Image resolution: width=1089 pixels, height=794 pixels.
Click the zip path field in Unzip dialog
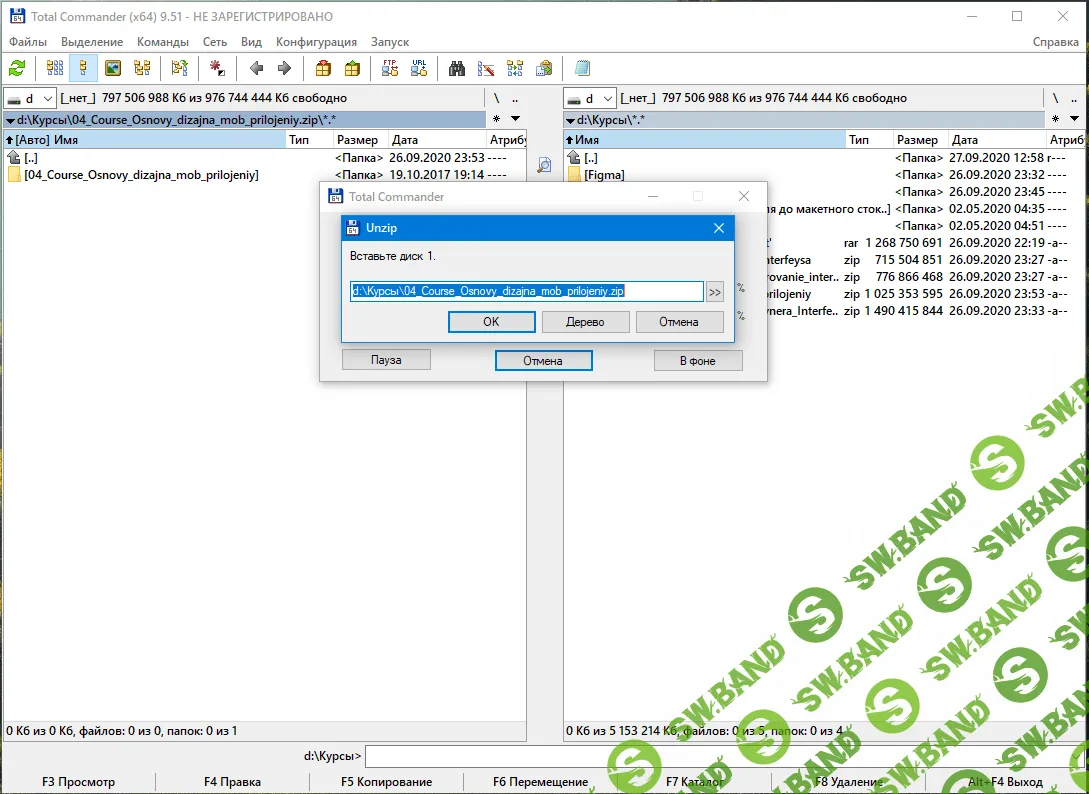(526, 291)
